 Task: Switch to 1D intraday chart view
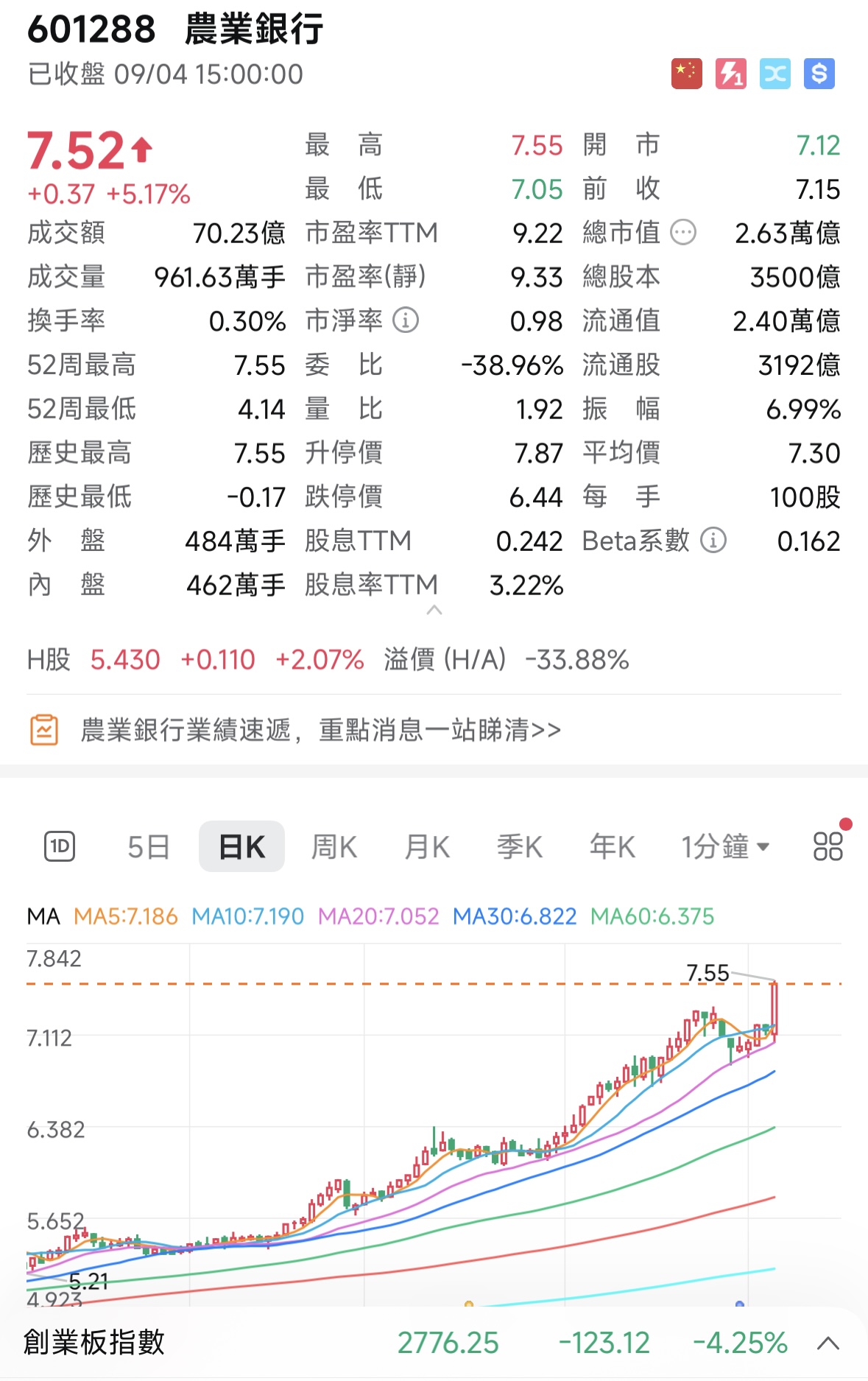click(60, 846)
